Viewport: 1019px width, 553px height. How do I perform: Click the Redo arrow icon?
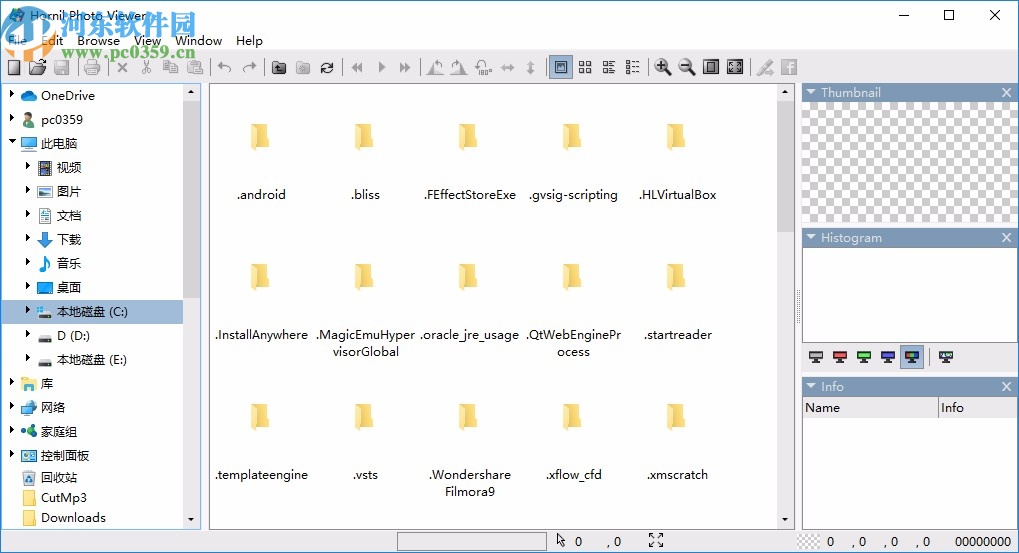tap(250, 67)
